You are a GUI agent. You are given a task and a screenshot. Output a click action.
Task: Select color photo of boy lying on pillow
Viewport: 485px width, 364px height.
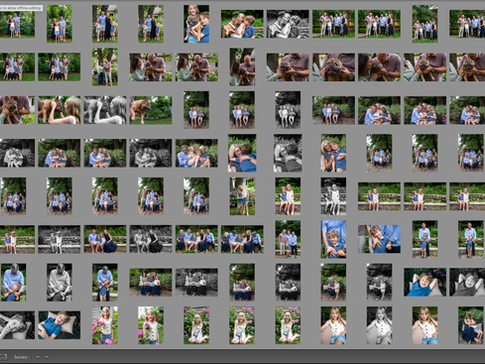click(x=59, y=325)
